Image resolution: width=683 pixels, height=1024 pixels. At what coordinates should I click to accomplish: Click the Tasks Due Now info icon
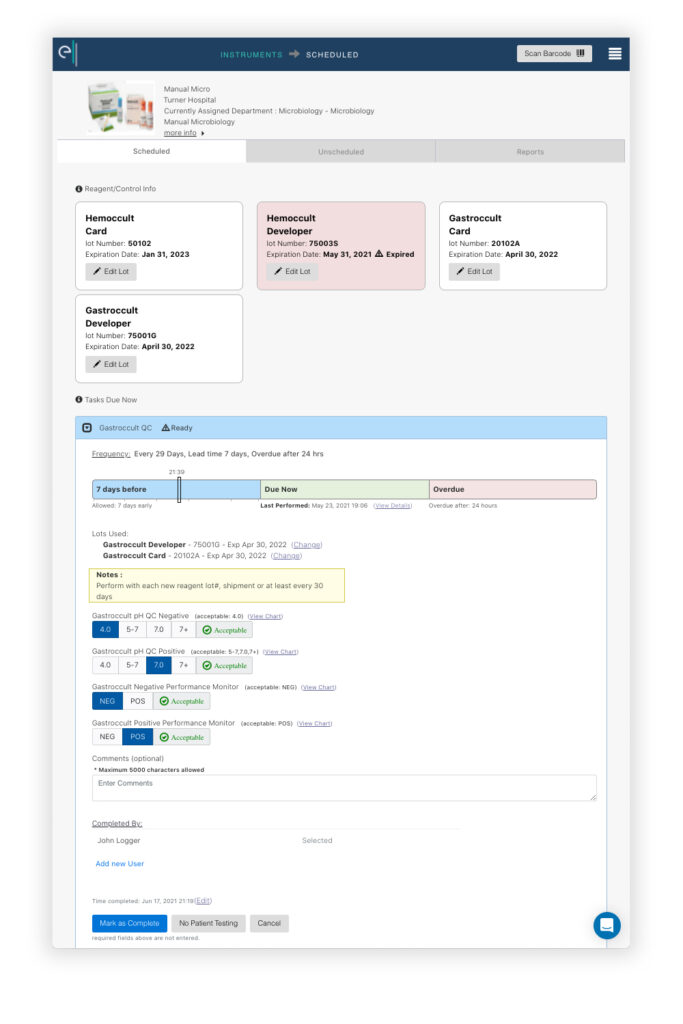coord(79,400)
